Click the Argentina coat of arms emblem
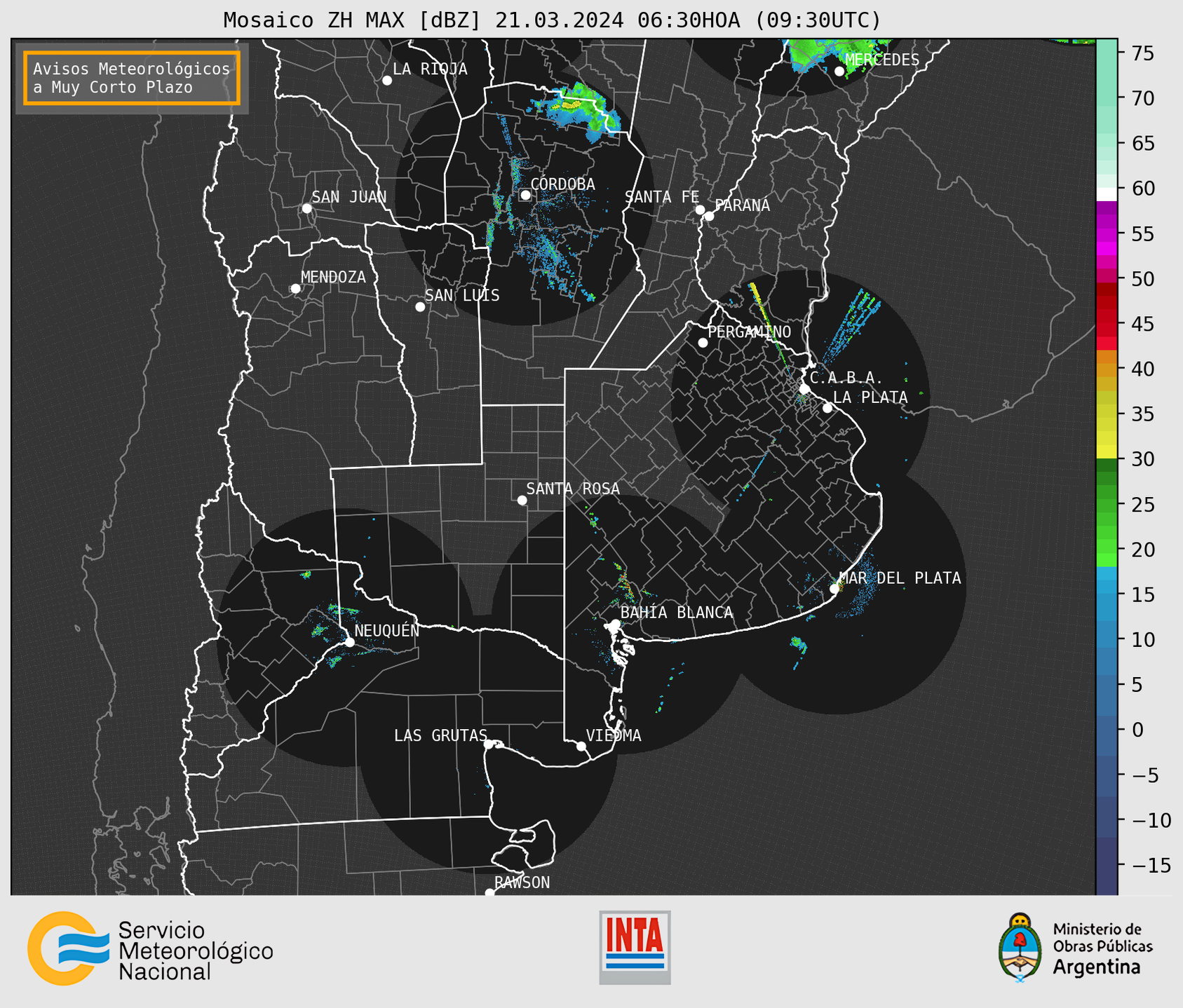Image resolution: width=1183 pixels, height=1008 pixels. pos(1020,947)
